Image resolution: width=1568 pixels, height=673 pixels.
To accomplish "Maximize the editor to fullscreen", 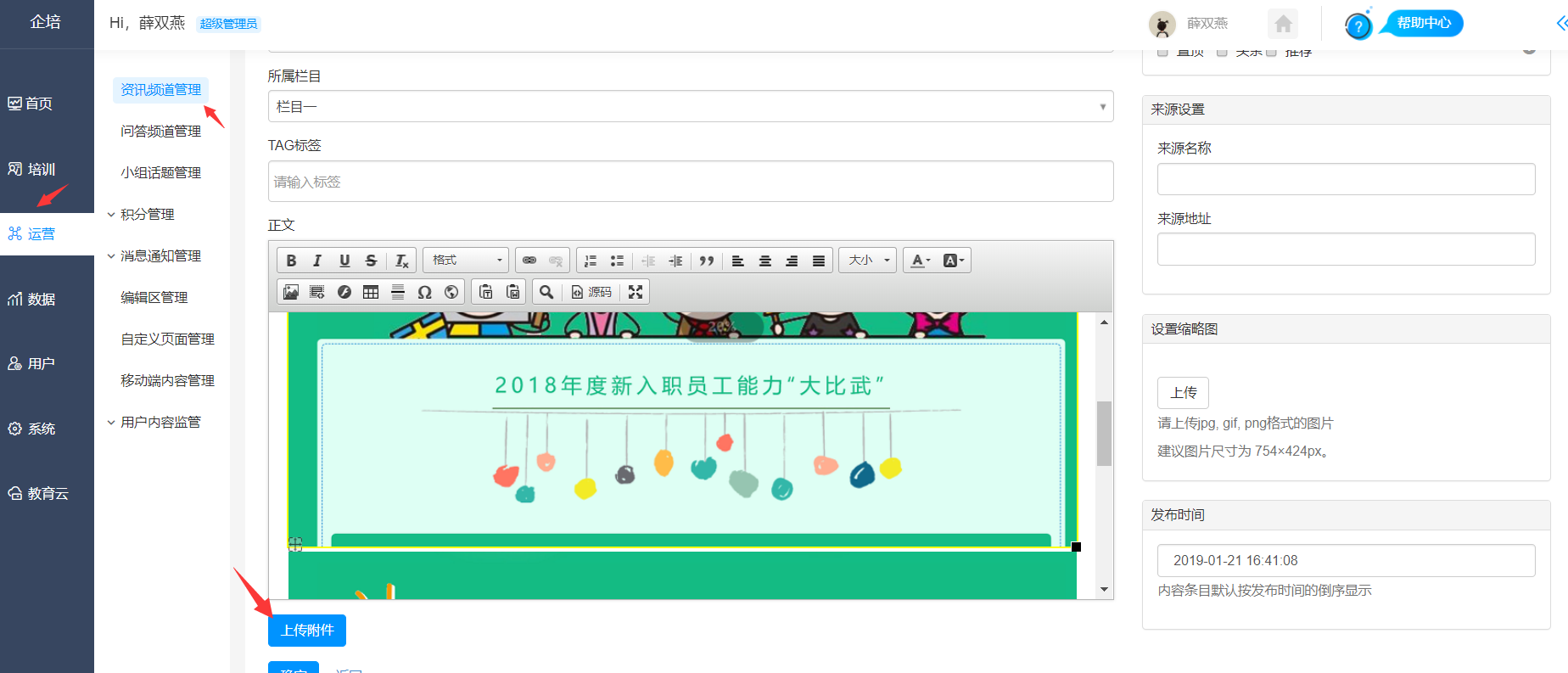I will (636, 292).
